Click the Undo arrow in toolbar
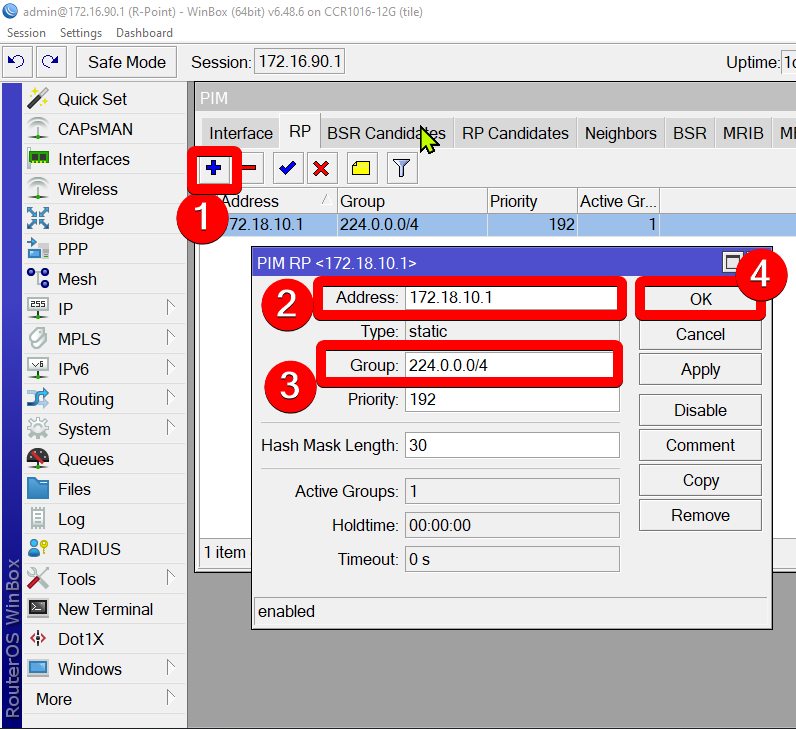The image size is (796, 729). point(16,62)
